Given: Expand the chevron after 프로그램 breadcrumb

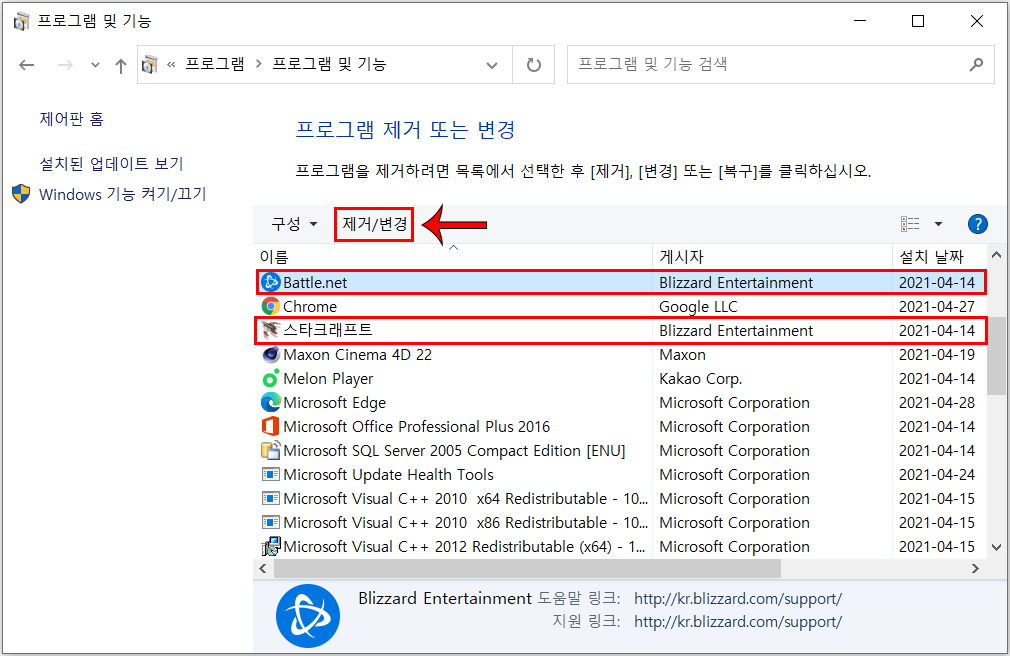Looking at the screenshot, I should coord(258,64).
